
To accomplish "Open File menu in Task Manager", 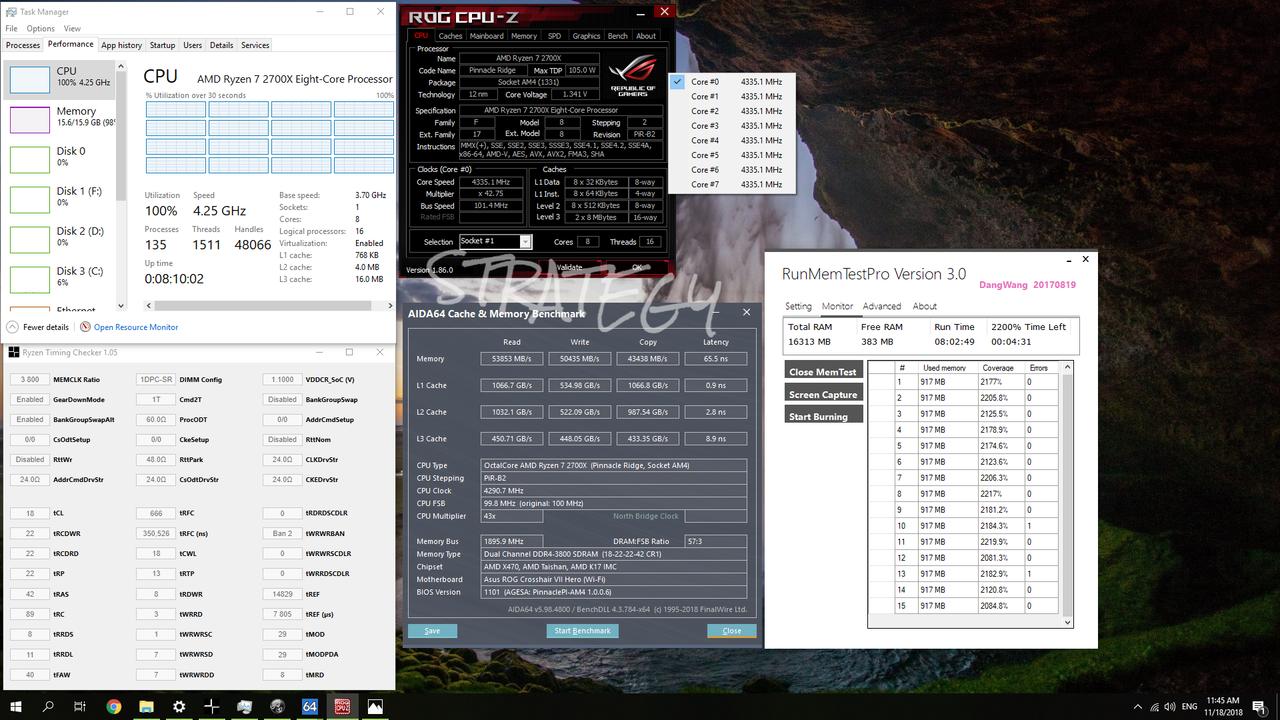I will click(x=12, y=29).
